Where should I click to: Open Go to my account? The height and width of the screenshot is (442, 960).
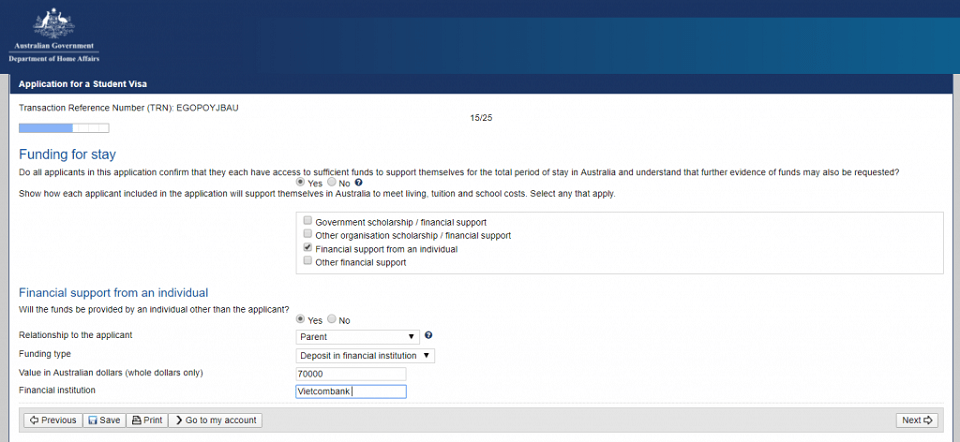[x=215, y=420]
